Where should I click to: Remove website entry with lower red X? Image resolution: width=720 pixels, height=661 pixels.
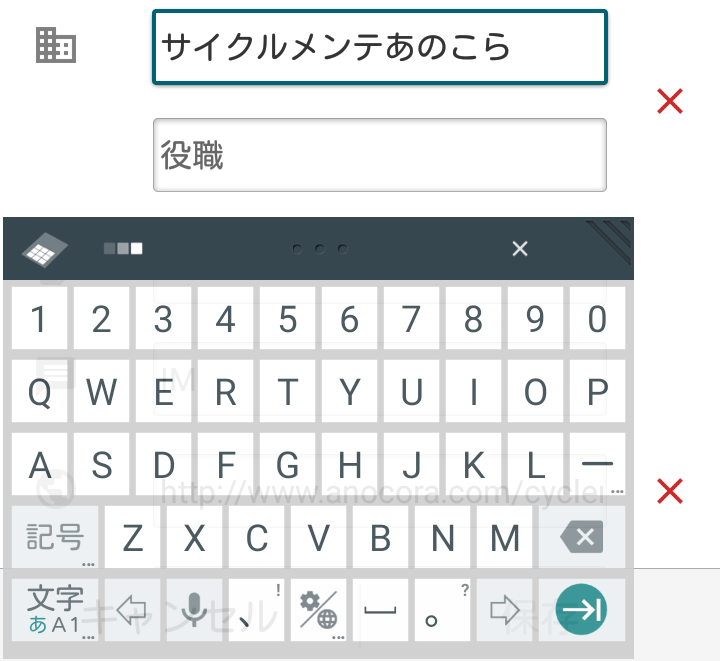(x=670, y=491)
